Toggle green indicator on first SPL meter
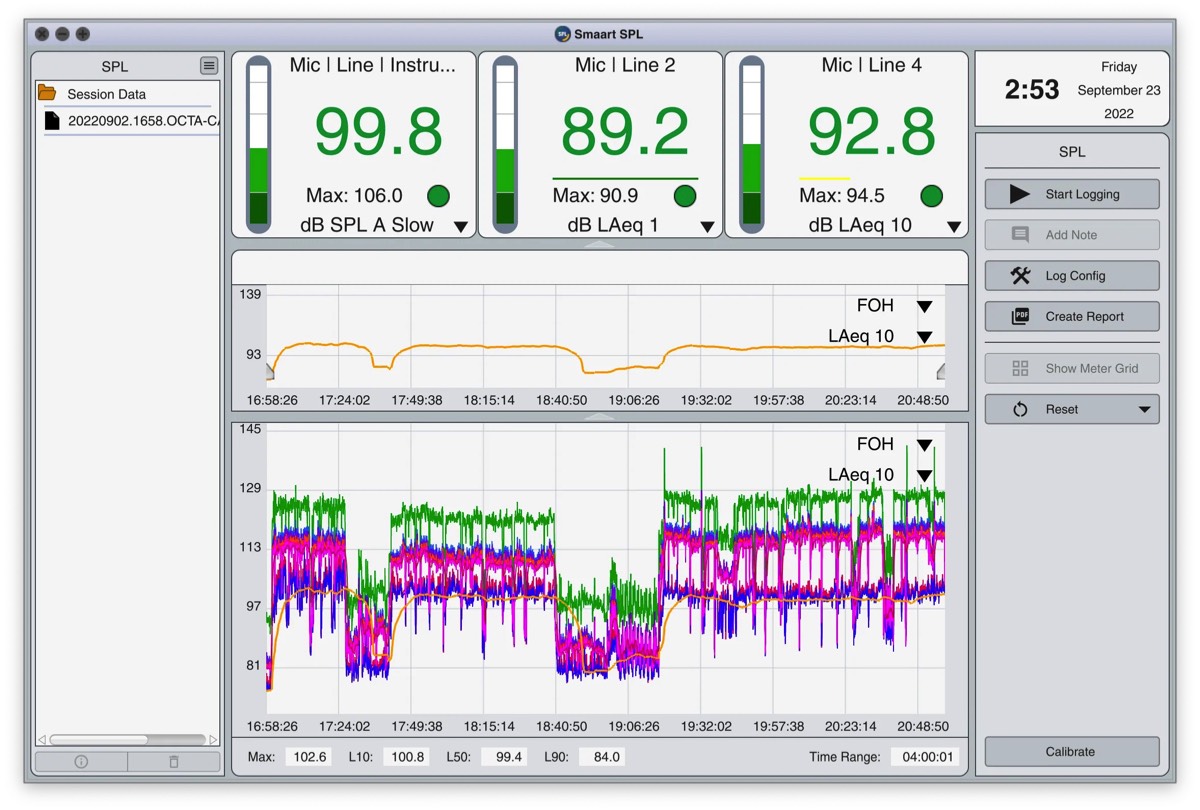This screenshot has height=810, width=1200. [438, 195]
